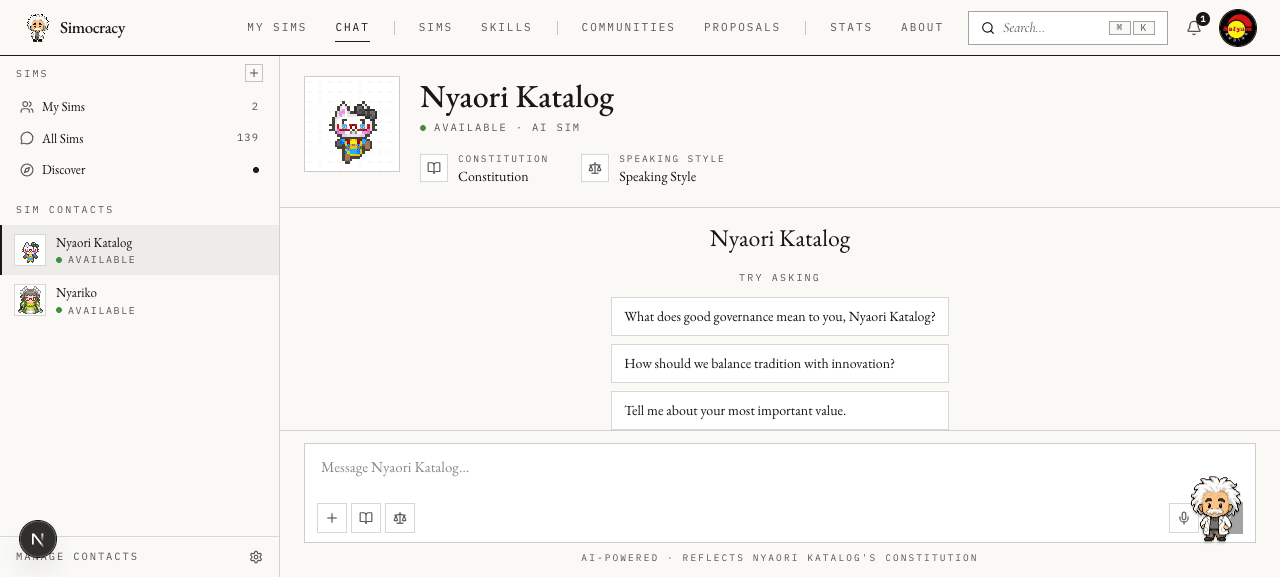Image resolution: width=1280 pixels, height=577 pixels.
Task: Select the All Sims list
Action: point(140,138)
